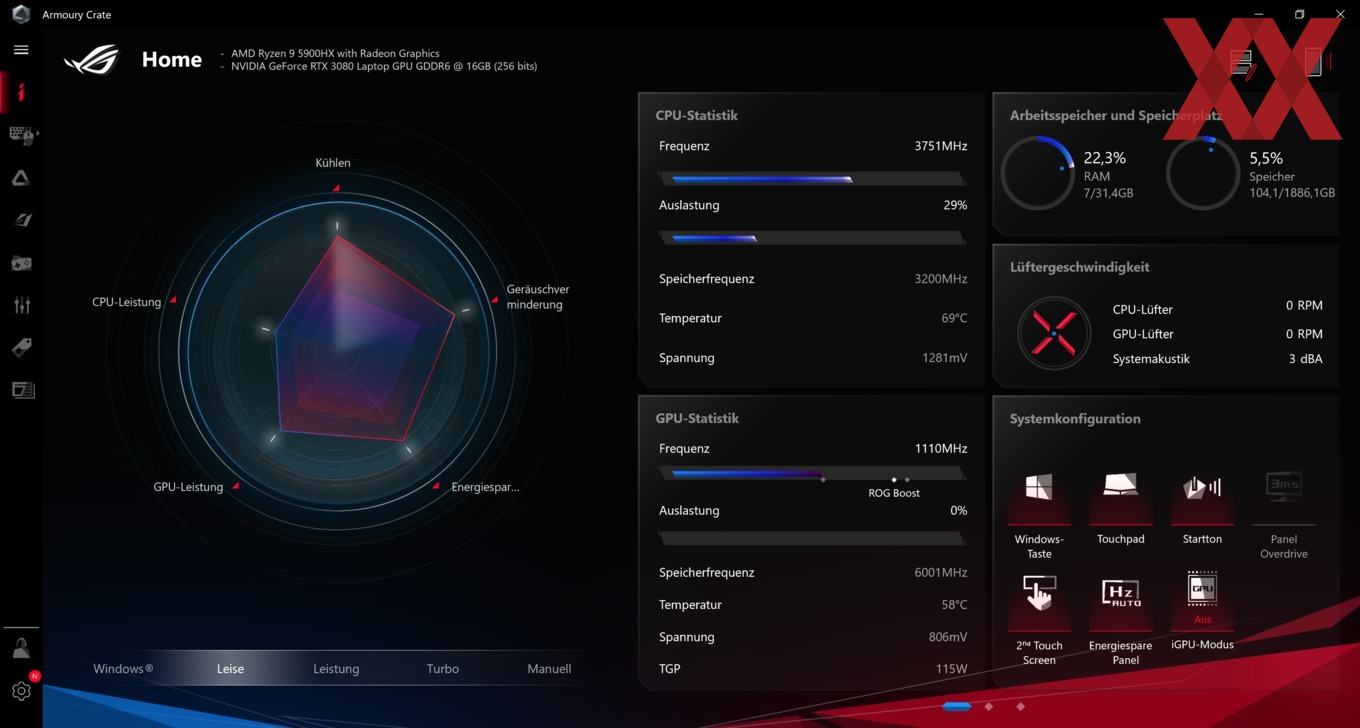Click the Systemakustik 3 dBA reading
1360x728 pixels.
point(1306,359)
